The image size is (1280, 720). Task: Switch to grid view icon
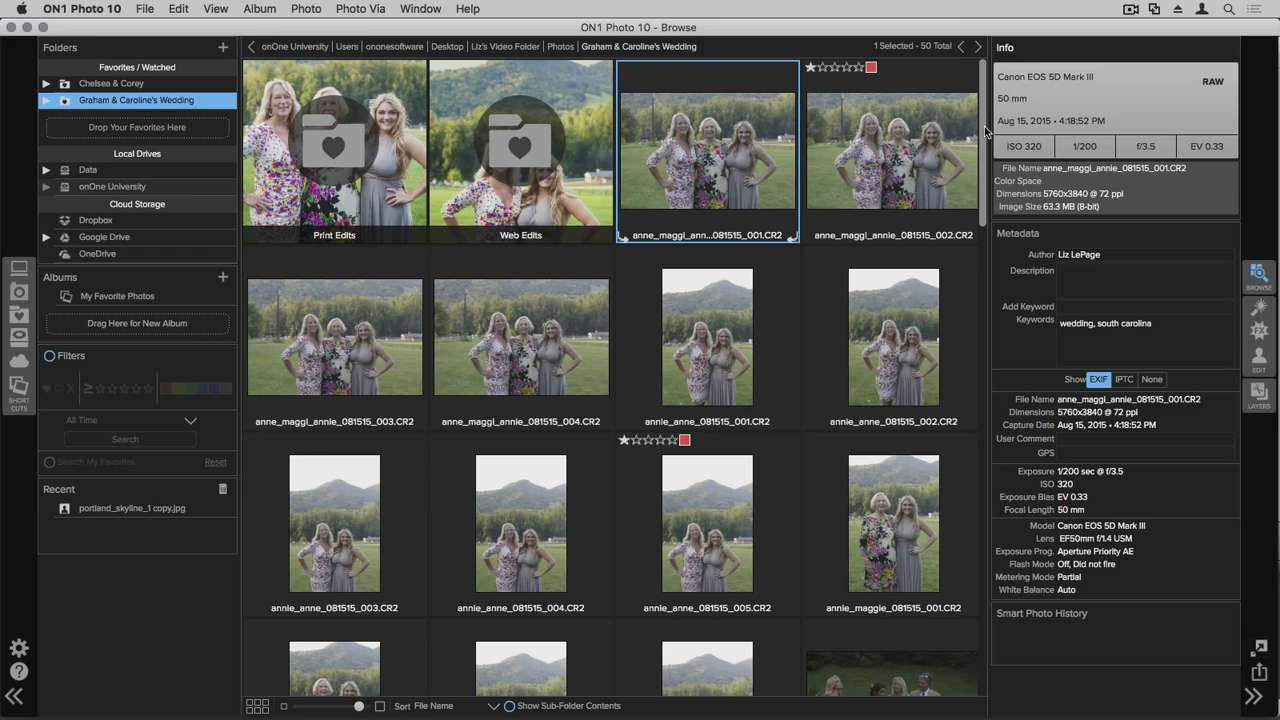coord(257,706)
